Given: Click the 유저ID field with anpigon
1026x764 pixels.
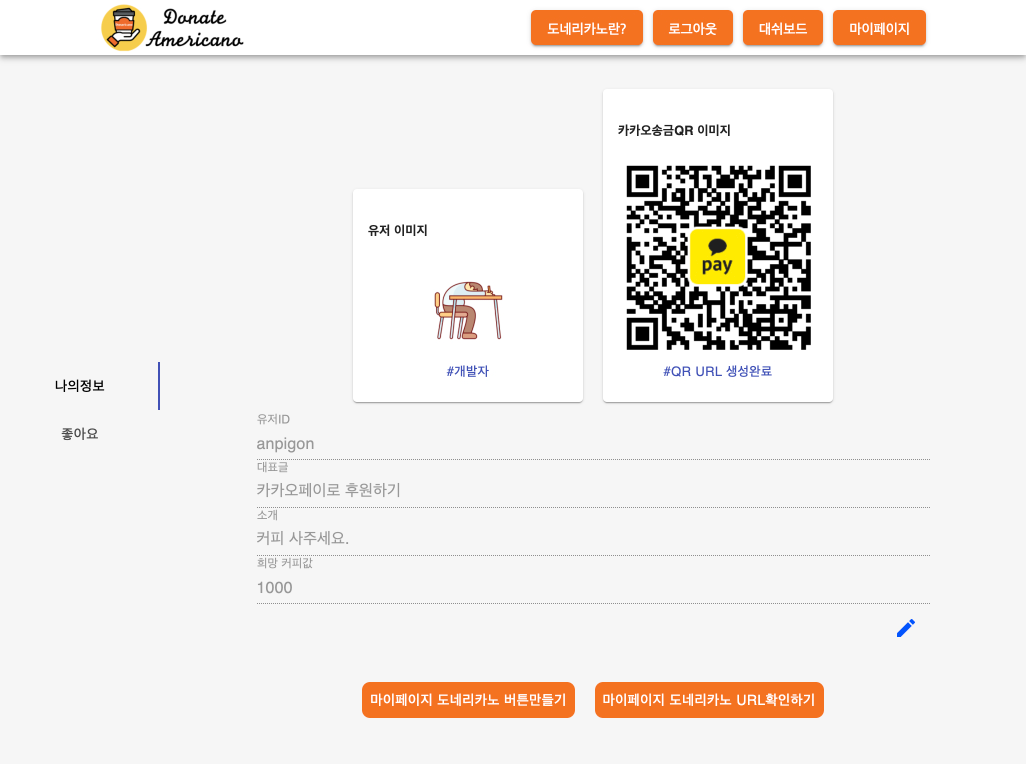Looking at the screenshot, I should click(x=593, y=443).
